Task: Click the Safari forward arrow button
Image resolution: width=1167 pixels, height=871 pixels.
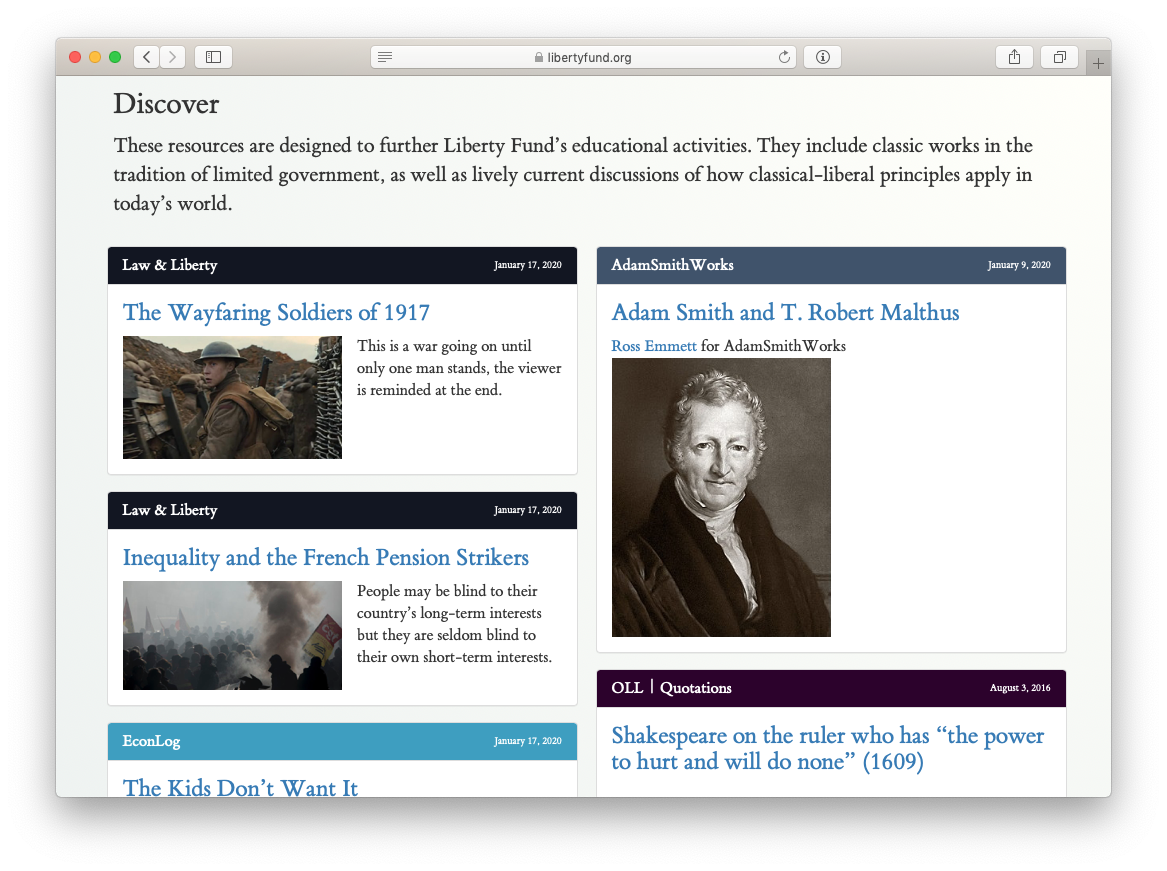Action: (173, 57)
